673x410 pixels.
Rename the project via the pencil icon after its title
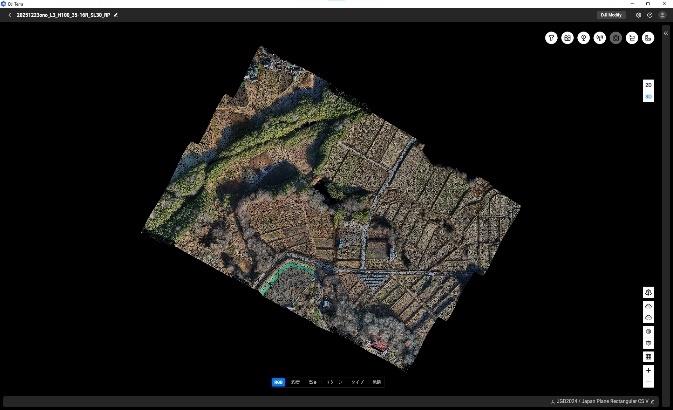(x=116, y=15)
